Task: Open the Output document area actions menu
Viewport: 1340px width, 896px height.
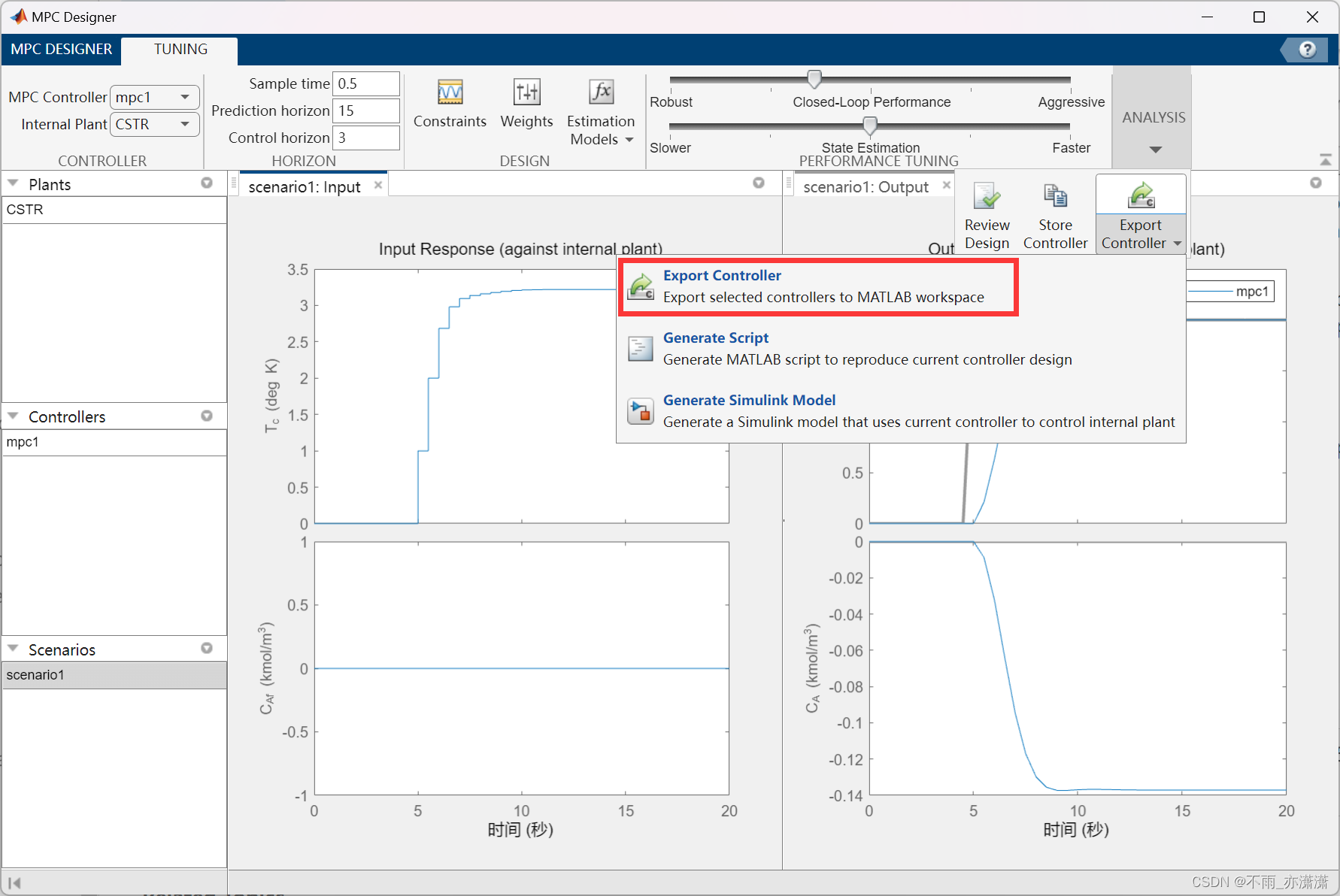Action: tap(1316, 183)
